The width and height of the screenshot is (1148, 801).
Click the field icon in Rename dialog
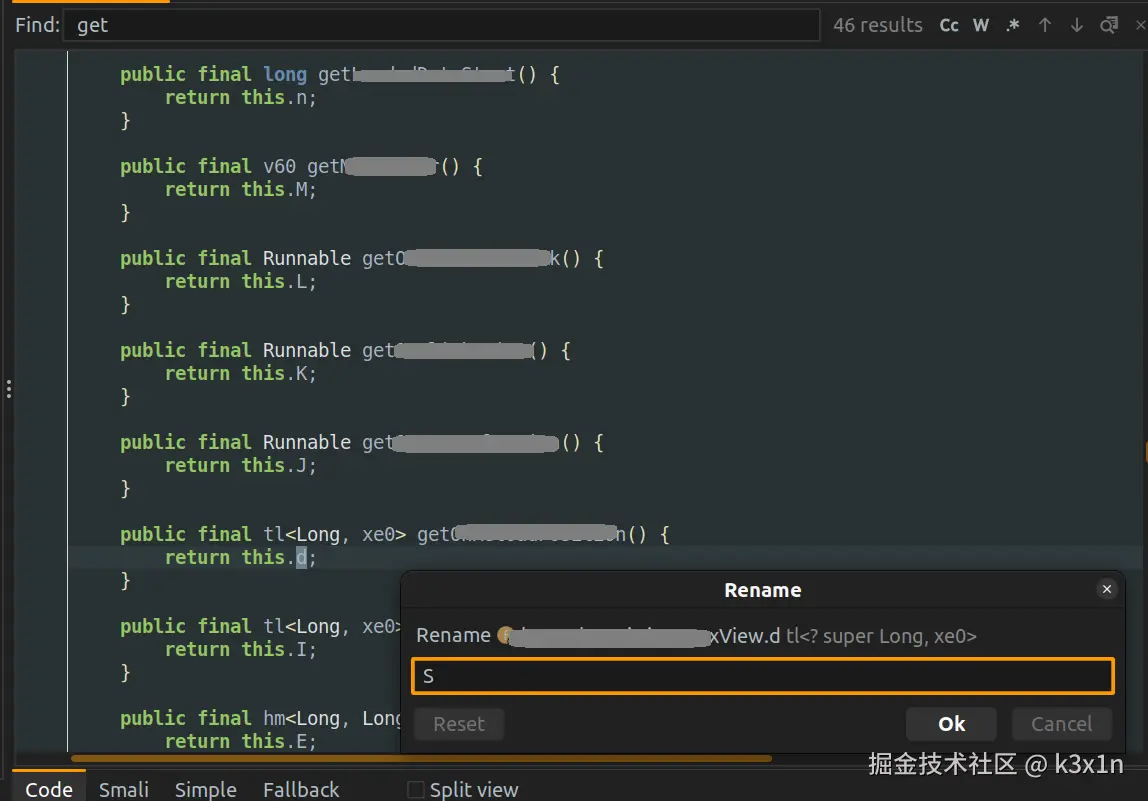pyautogui.click(x=504, y=635)
